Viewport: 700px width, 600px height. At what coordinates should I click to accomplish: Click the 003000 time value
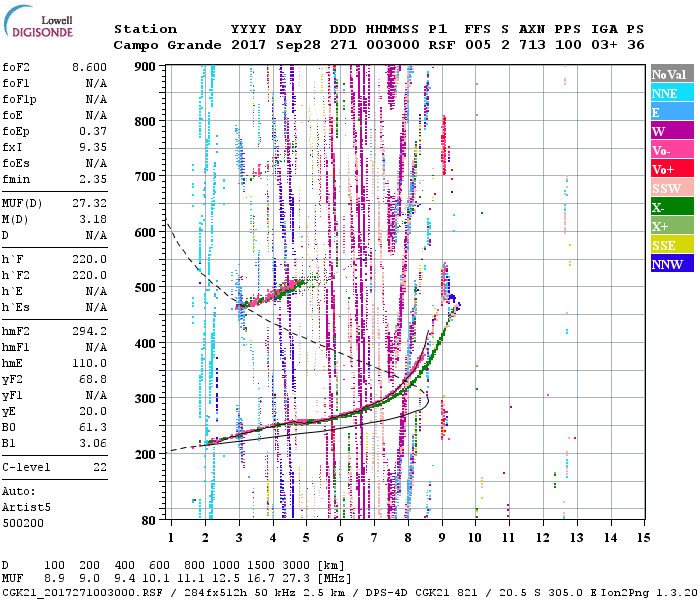point(393,45)
